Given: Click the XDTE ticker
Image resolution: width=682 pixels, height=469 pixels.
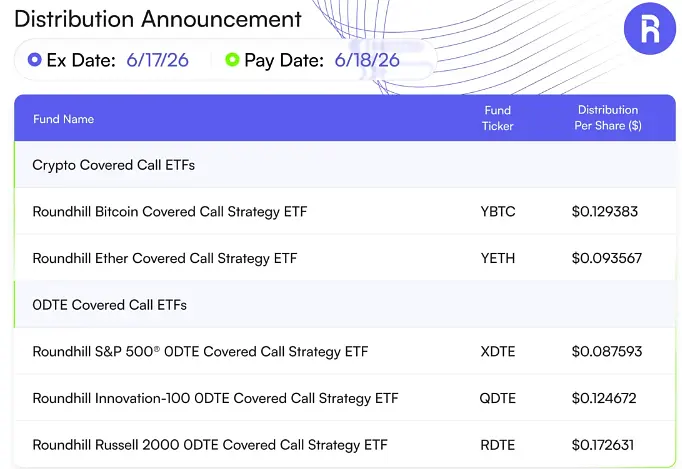Looking at the screenshot, I should pos(498,351).
